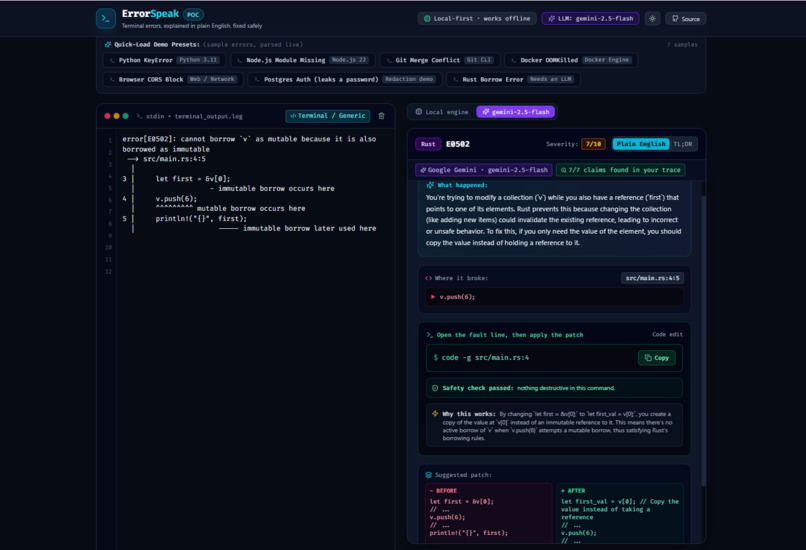
Task: Click the POC badge next to ErrorSpeak
Action: 193,14
